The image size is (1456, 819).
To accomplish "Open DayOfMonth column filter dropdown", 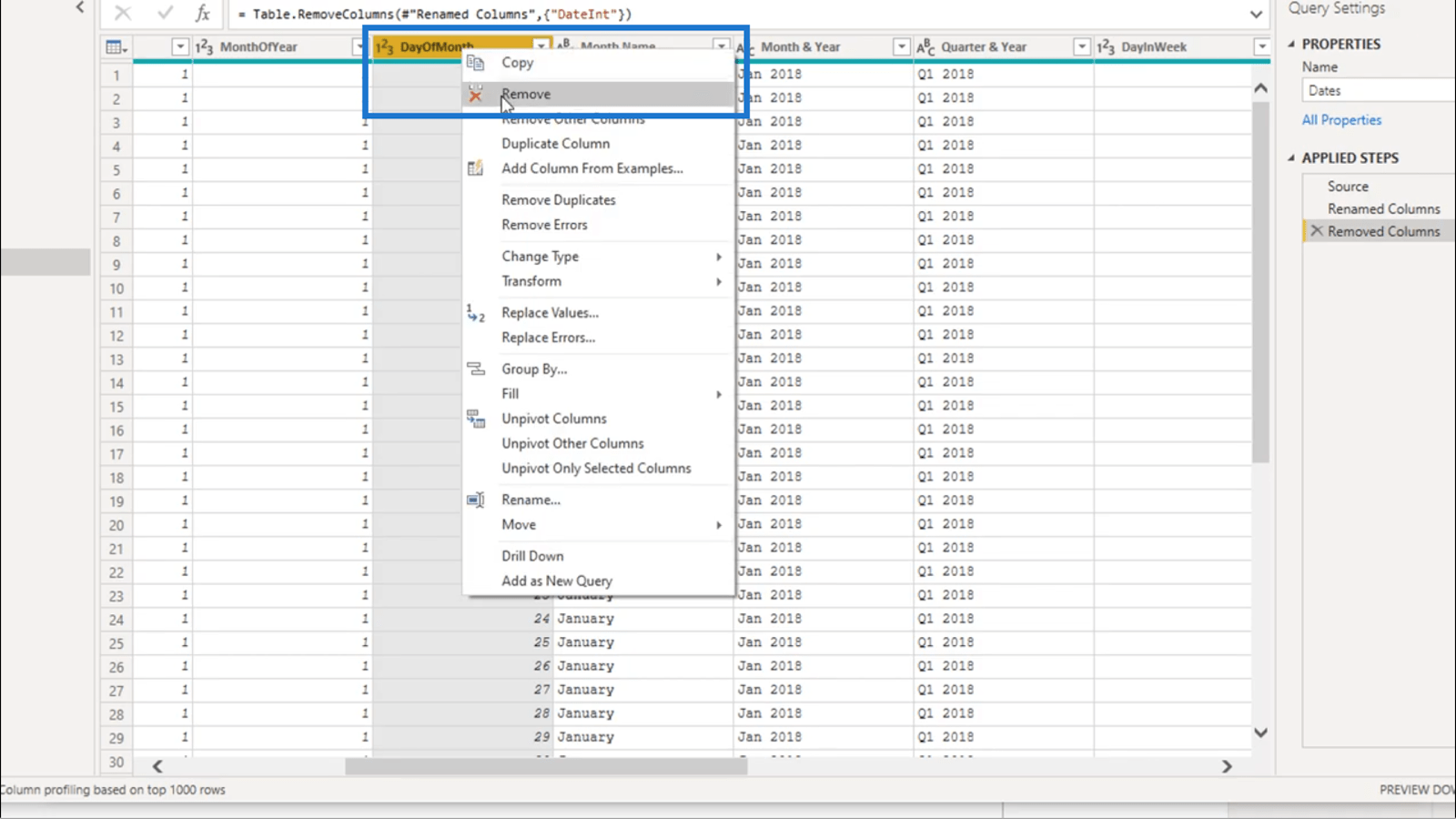I will point(541,45).
